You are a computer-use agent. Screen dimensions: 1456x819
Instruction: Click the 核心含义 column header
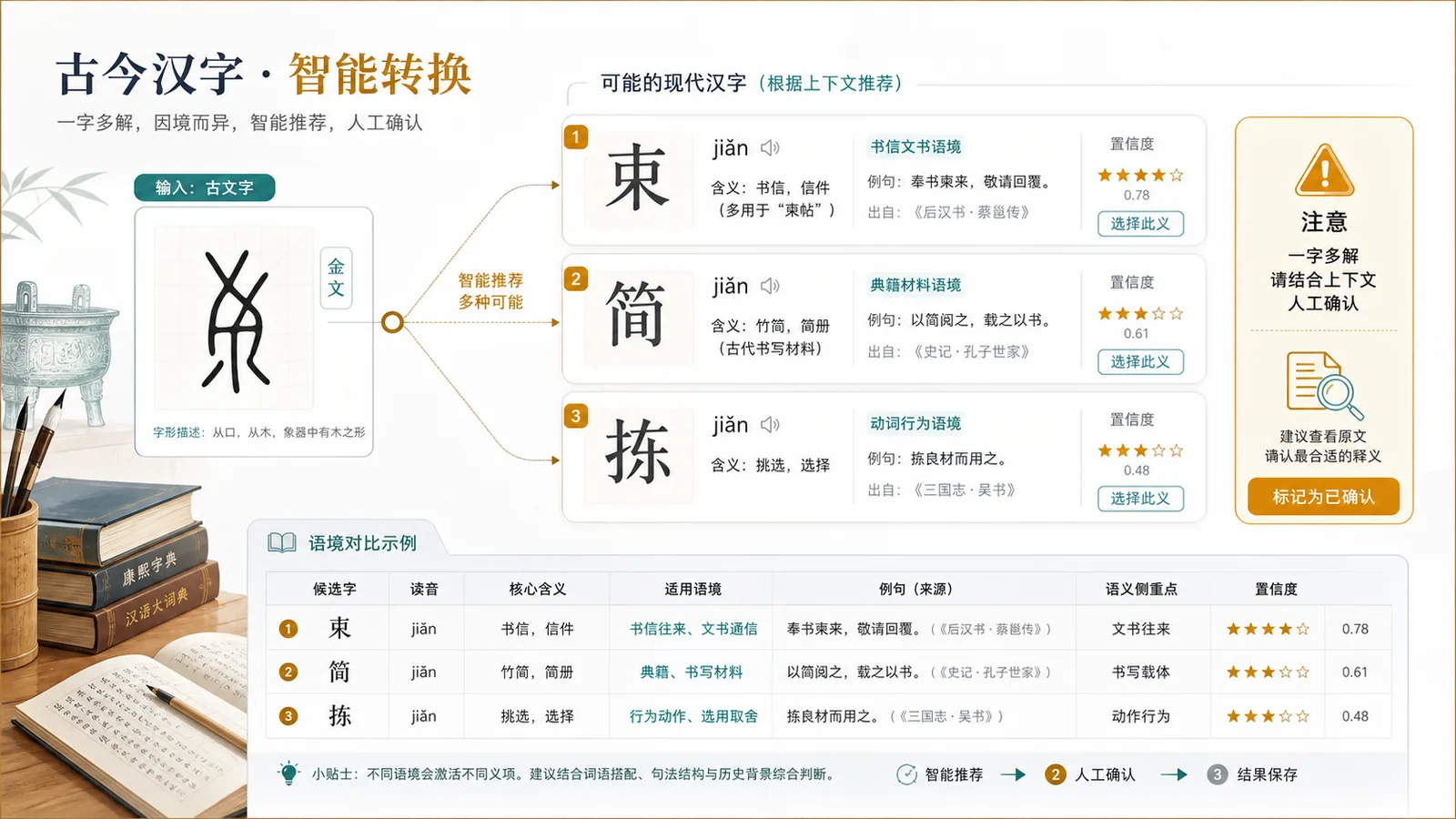(537, 589)
